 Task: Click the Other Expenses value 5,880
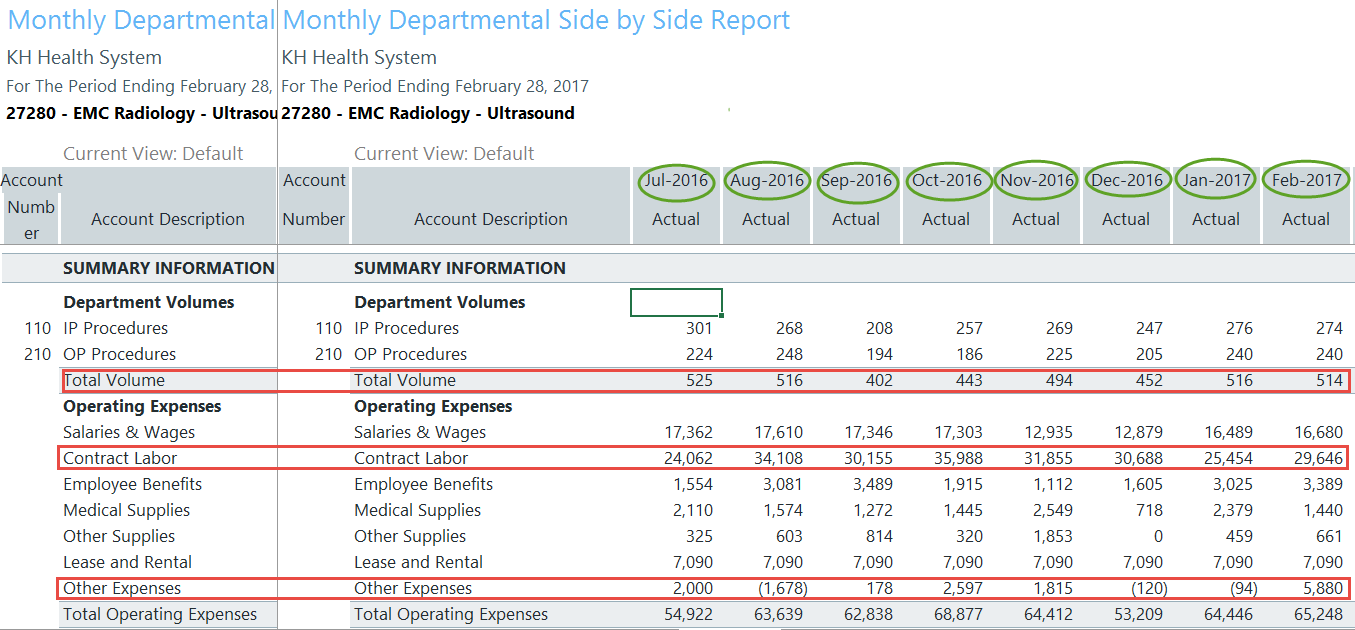pos(1320,589)
